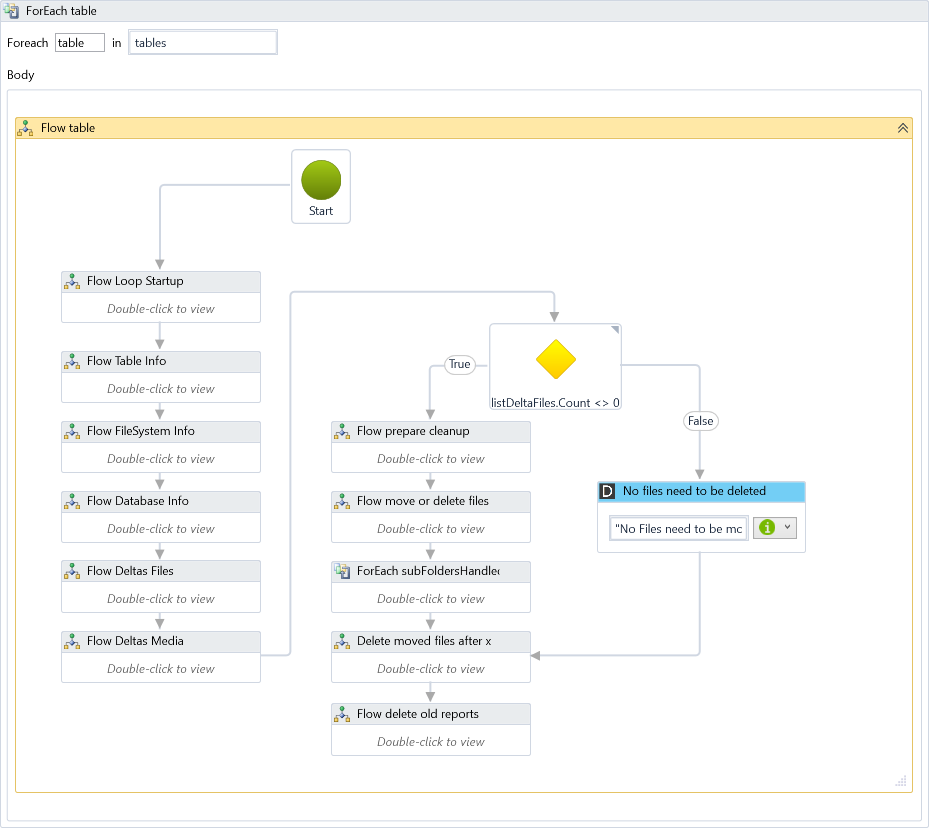Select the Flow prepare cleanup activity
Image resolution: width=930 pixels, height=828 pixels.
pos(431,432)
